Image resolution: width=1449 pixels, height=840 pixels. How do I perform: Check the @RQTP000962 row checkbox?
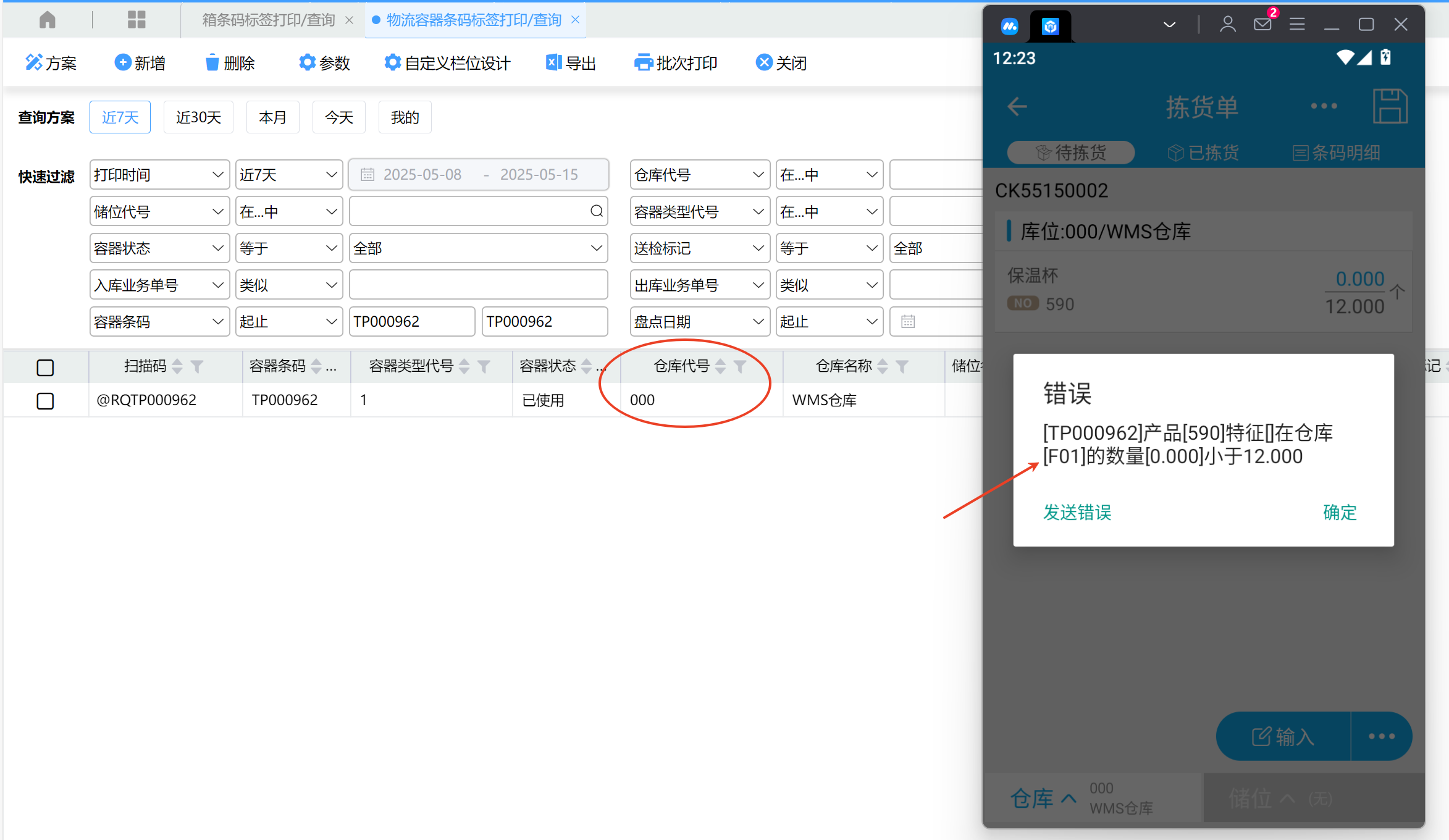pos(45,401)
